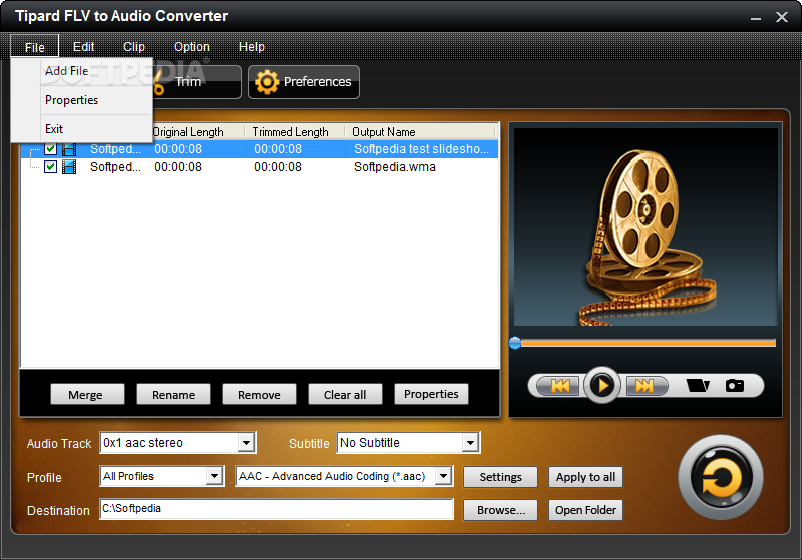The image size is (802, 560).
Task: Open the All Profiles category dropdown
Action: coord(214,476)
